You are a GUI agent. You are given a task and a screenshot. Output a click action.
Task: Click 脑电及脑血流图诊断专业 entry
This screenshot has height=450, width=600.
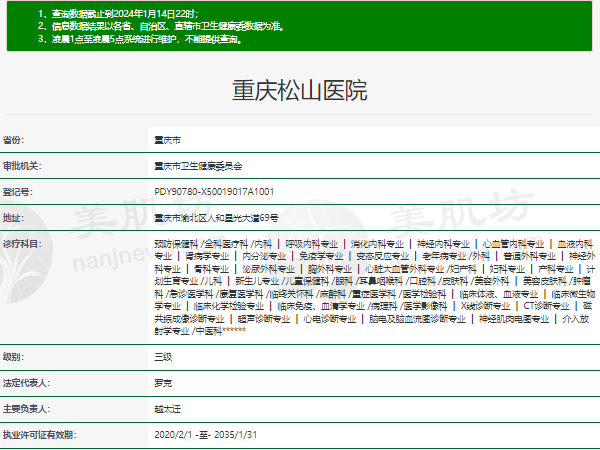[x=417, y=319]
